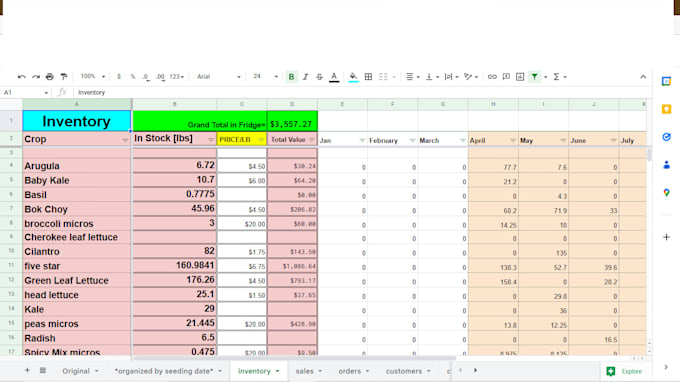Viewport: 680px width, 382px height.
Task: Open the Keep notes side panel icon
Action: click(666, 109)
